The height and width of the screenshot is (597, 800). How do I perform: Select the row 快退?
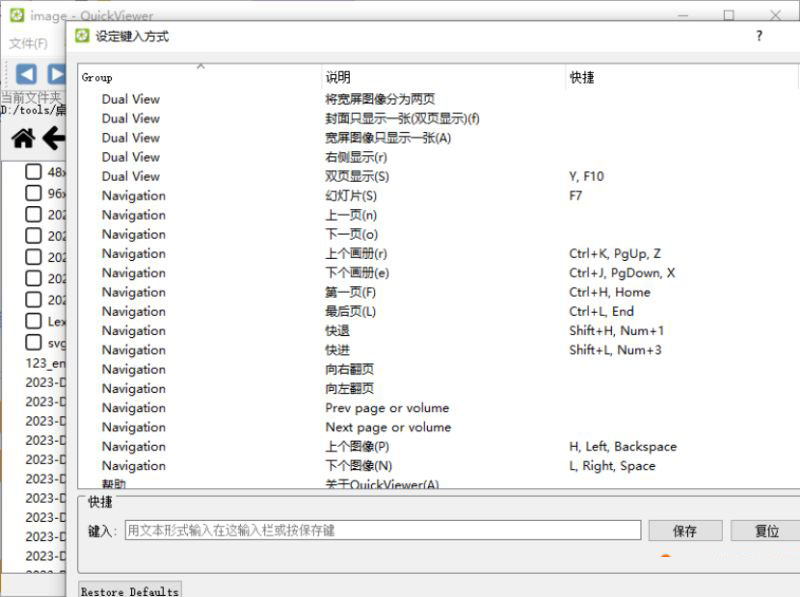coord(439,331)
